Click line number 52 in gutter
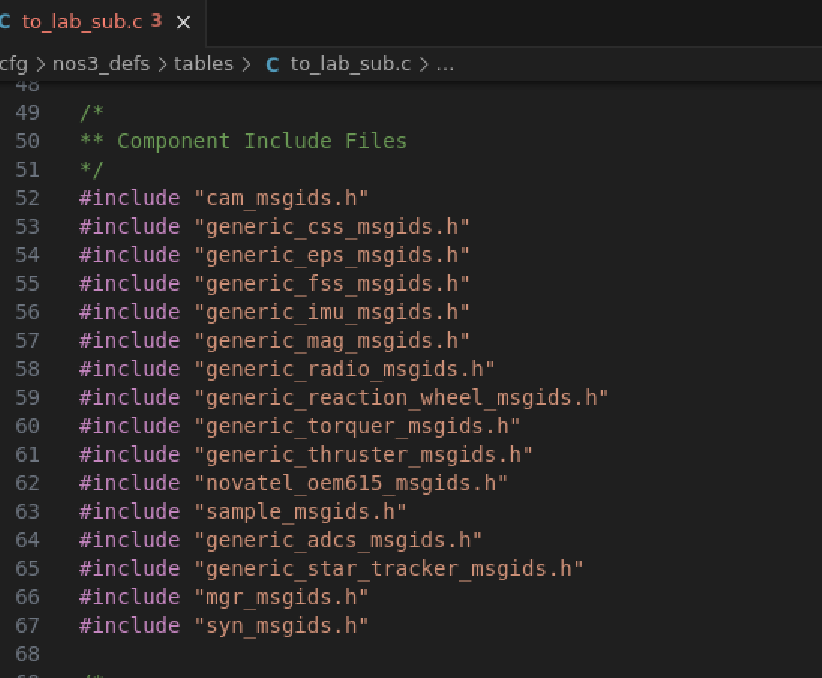Viewport: 822px width, 678px height. tap(27, 198)
